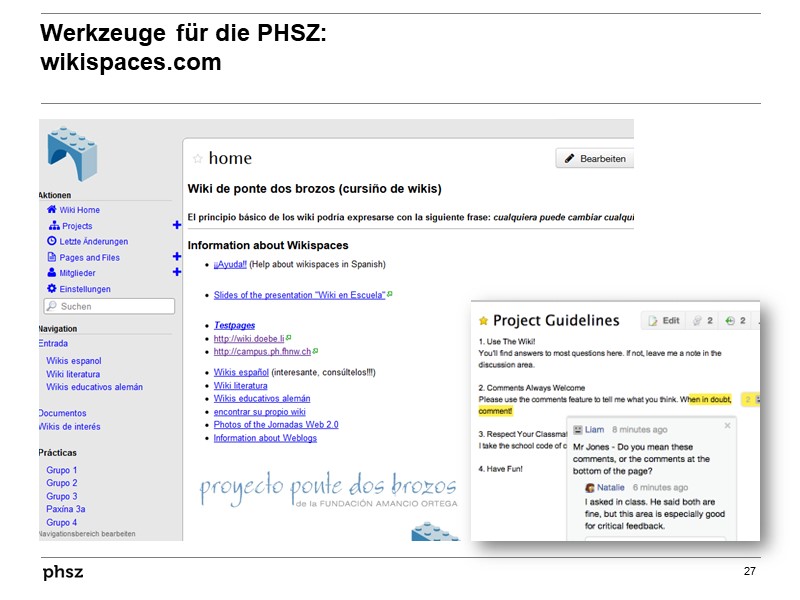Open Einstellungen via the gear icon
Image resolution: width=800 pixels, height=600 pixels.
[x=51, y=289]
